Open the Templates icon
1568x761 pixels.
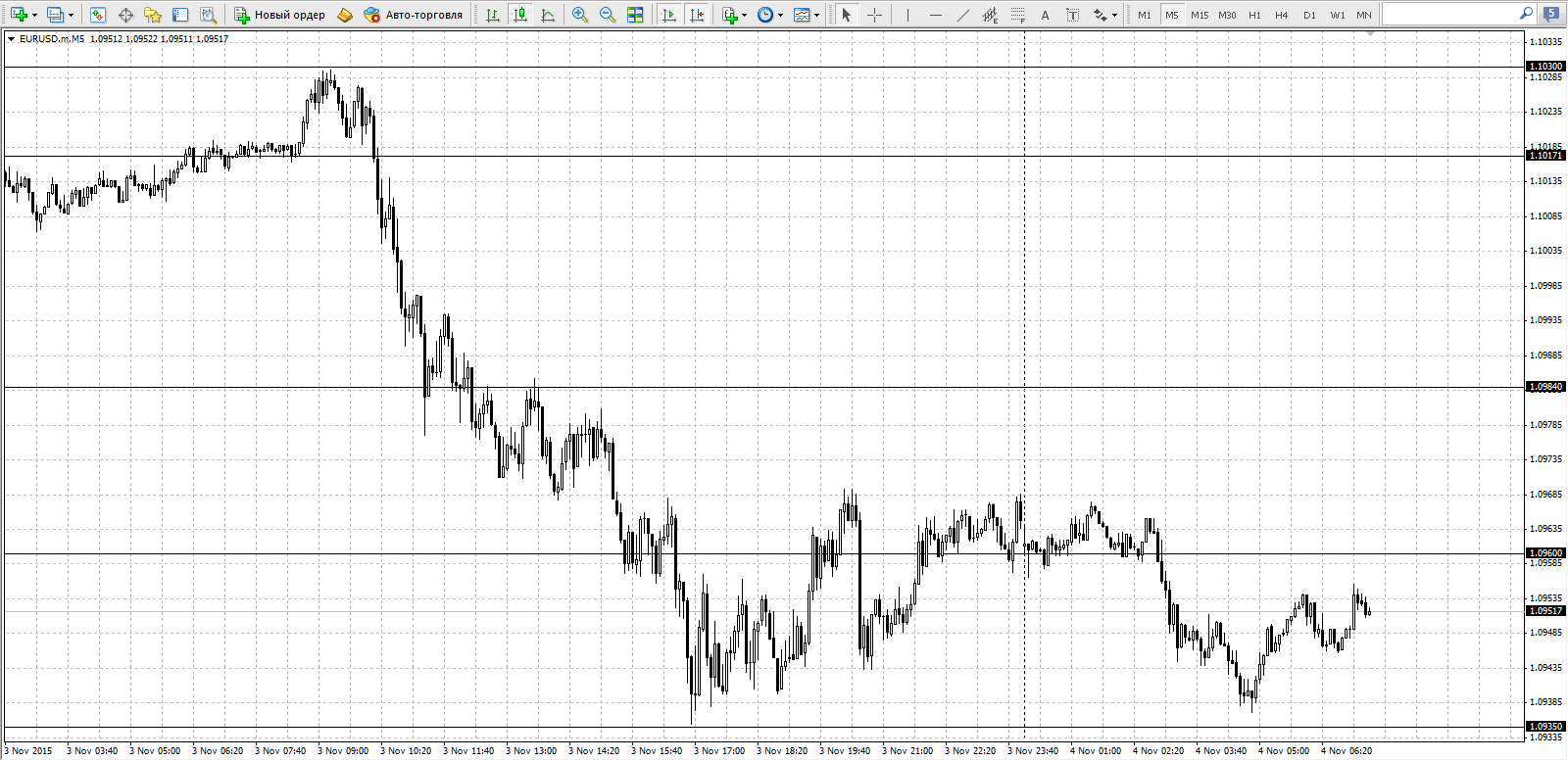pyautogui.click(x=802, y=15)
